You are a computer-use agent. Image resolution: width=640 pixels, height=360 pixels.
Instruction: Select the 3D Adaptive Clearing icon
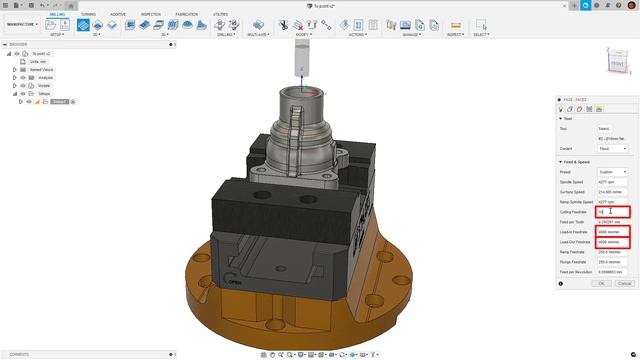click(130, 25)
